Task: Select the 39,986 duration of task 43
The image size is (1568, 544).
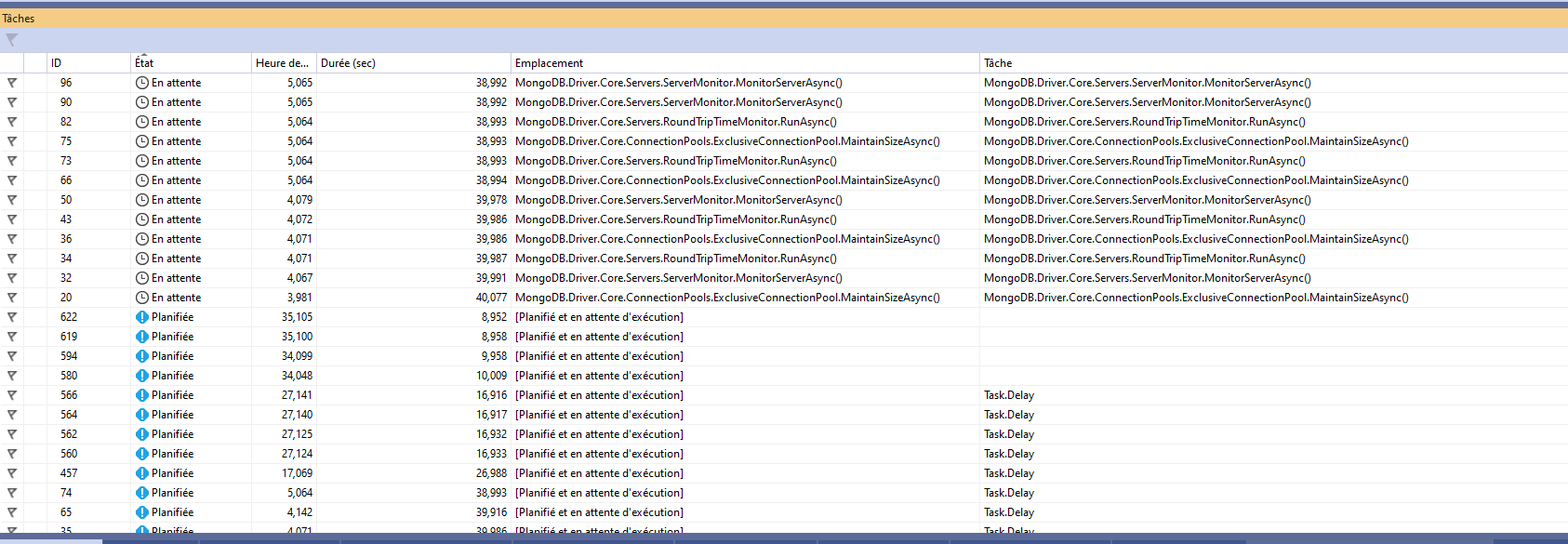Action: 491,219
